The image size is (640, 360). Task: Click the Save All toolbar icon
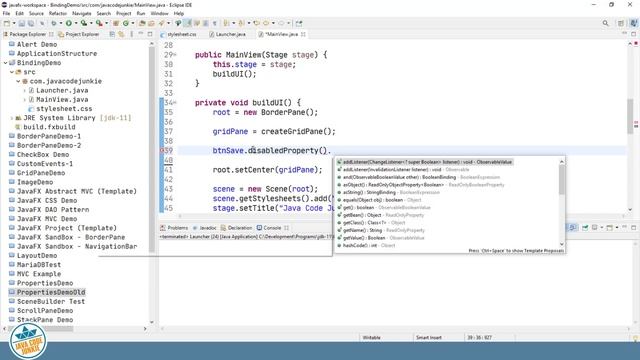[31, 23]
